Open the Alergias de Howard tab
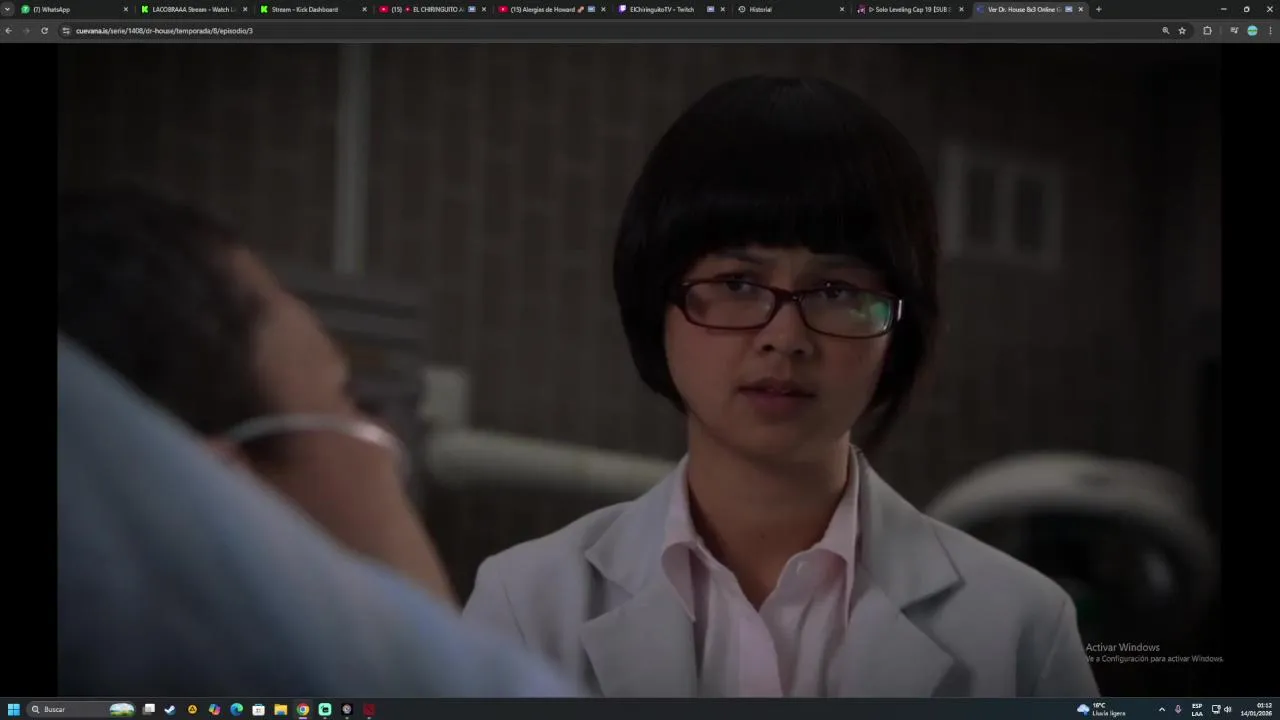This screenshot has width=1280, height=720. pyautogui.click(x=550, y=9)
